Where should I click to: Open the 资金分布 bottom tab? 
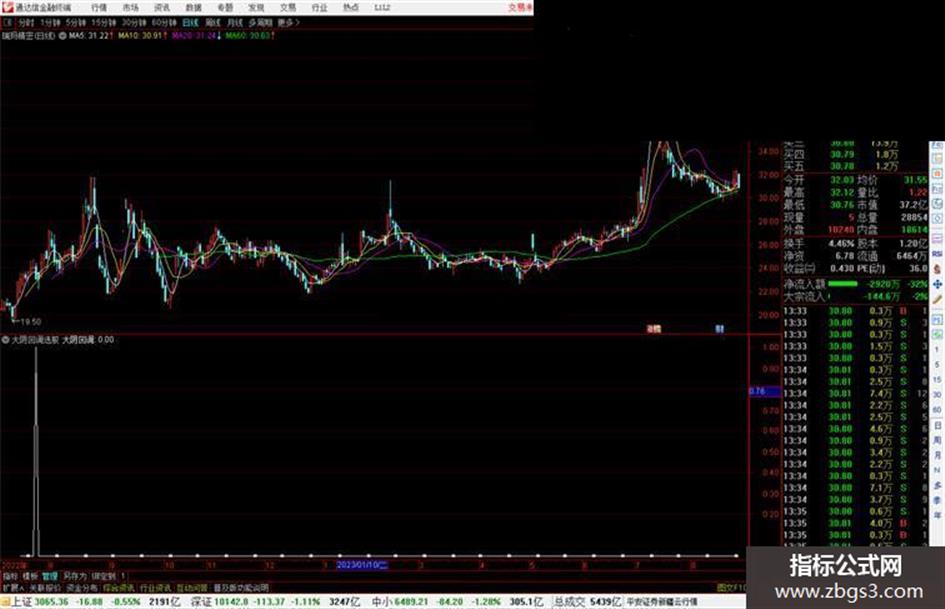[x=82, y=587]
